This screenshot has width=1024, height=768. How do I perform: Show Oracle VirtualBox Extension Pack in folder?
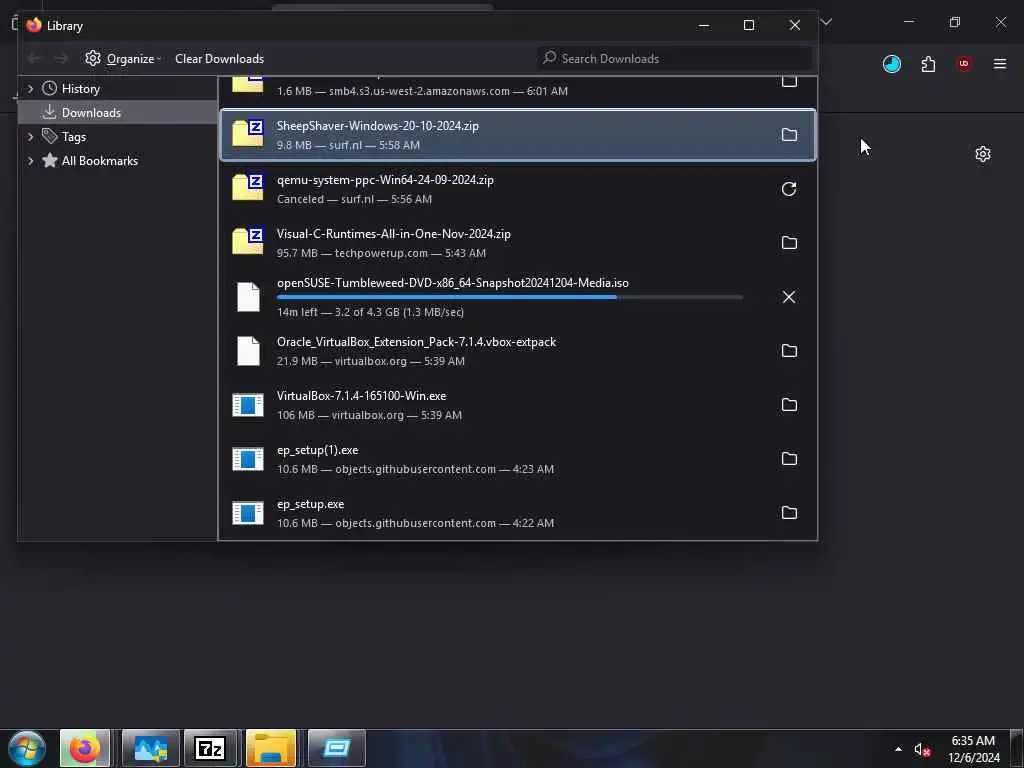pyautogui.click(x=789, y=351)
